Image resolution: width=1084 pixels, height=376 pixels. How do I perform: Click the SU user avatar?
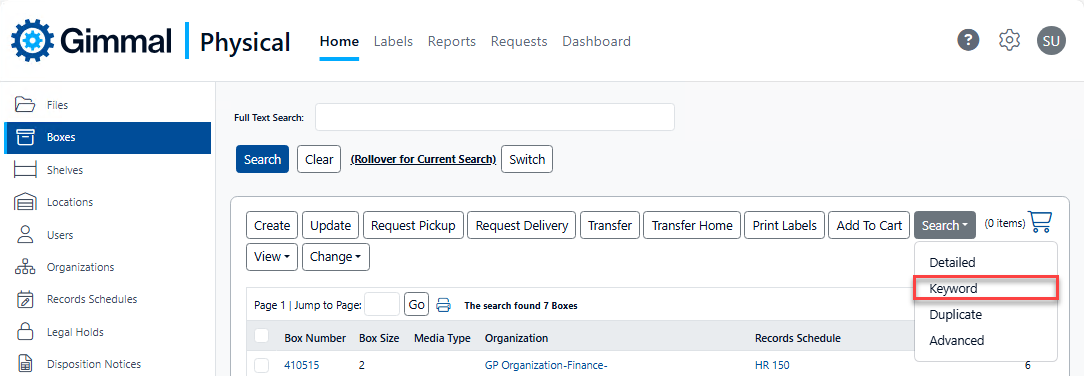pos(1051,41)
